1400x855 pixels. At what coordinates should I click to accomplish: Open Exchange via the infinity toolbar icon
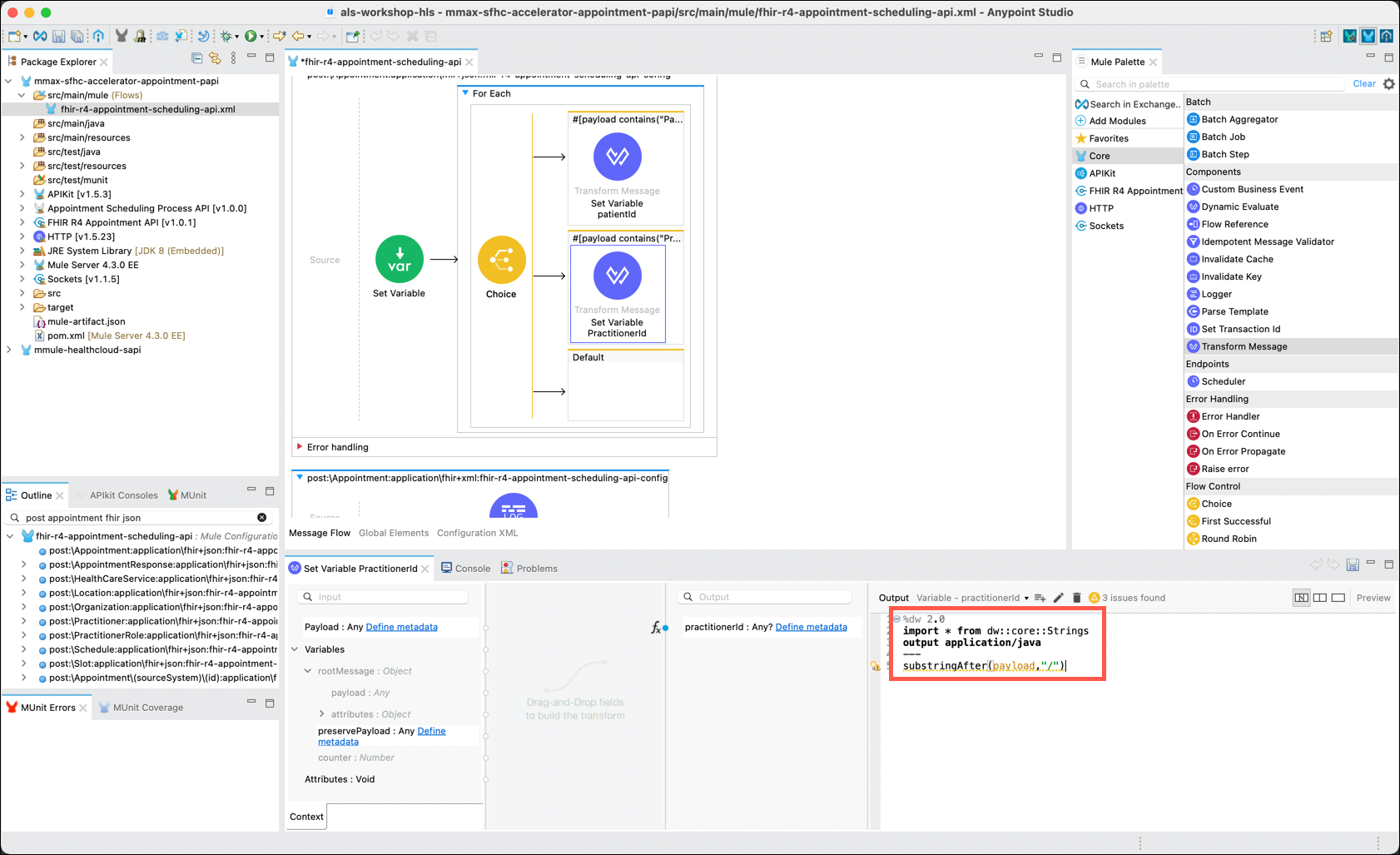[x=40, y=37]
